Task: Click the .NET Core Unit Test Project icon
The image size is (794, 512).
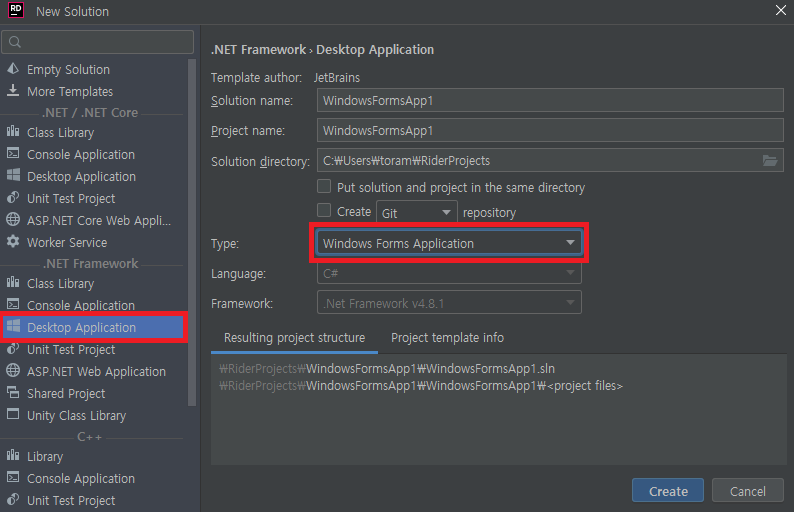Action: click(13, 198)
